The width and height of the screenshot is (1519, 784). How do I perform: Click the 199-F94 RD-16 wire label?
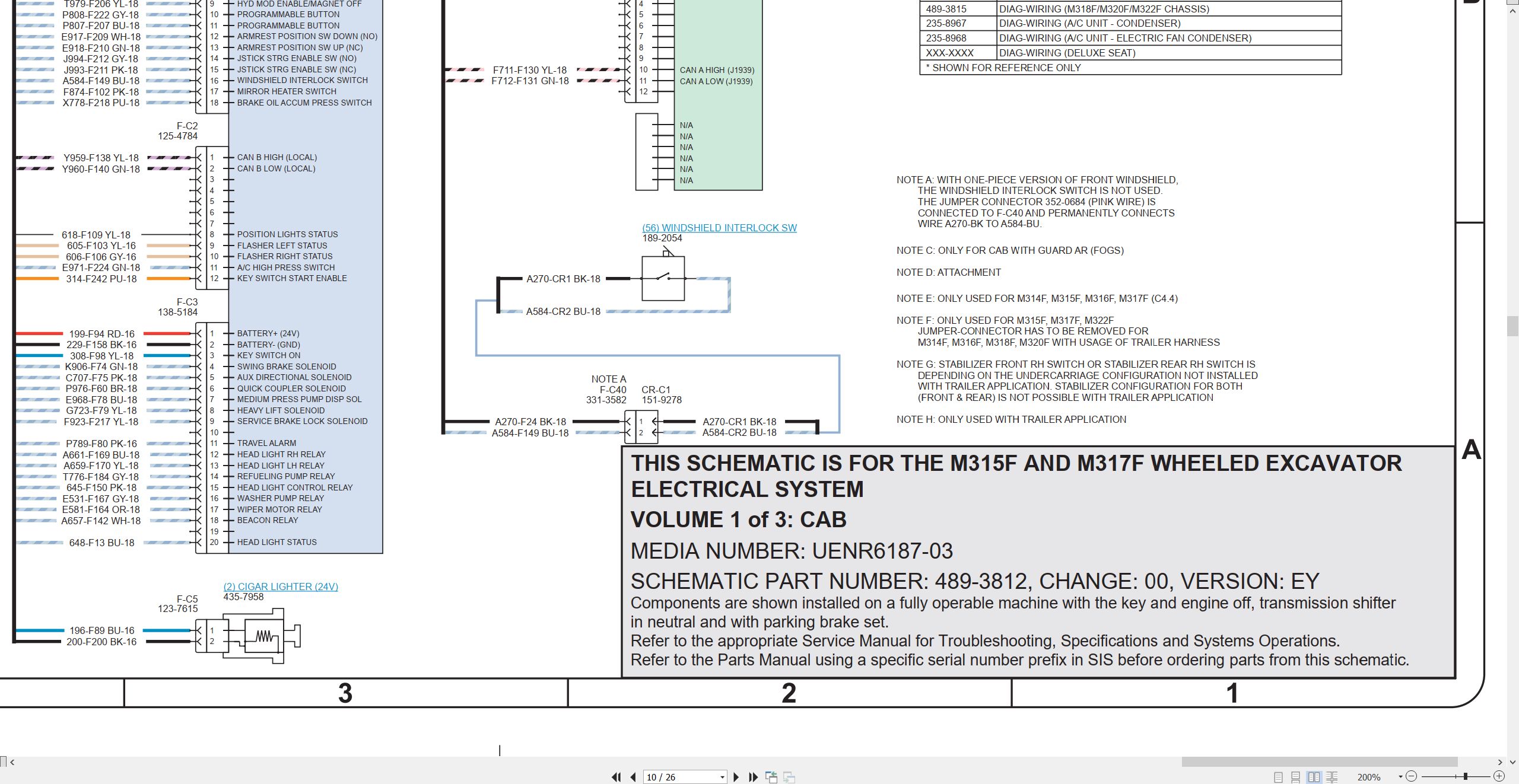click(102, 334)
